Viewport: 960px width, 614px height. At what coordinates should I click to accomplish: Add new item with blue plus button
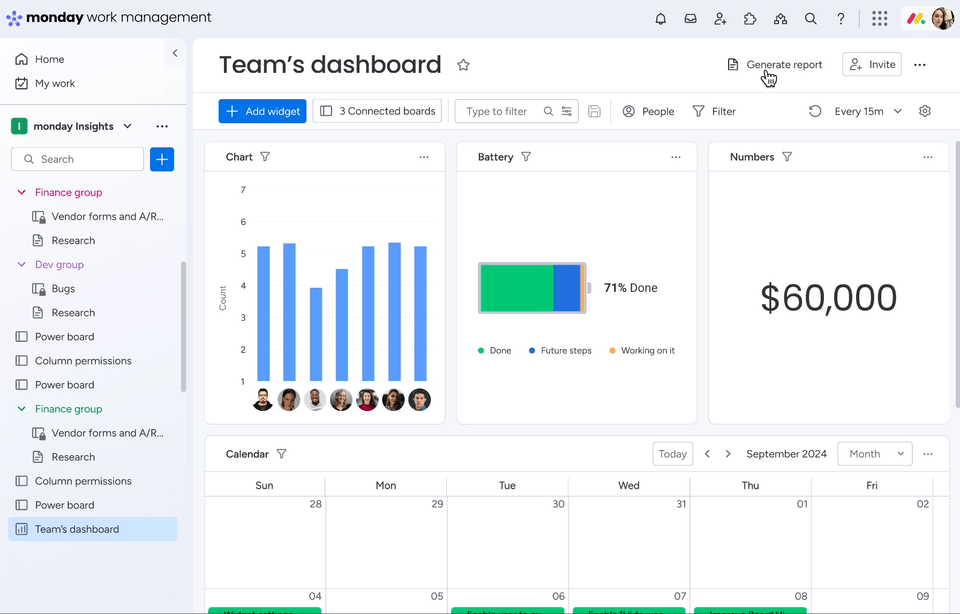162,159
